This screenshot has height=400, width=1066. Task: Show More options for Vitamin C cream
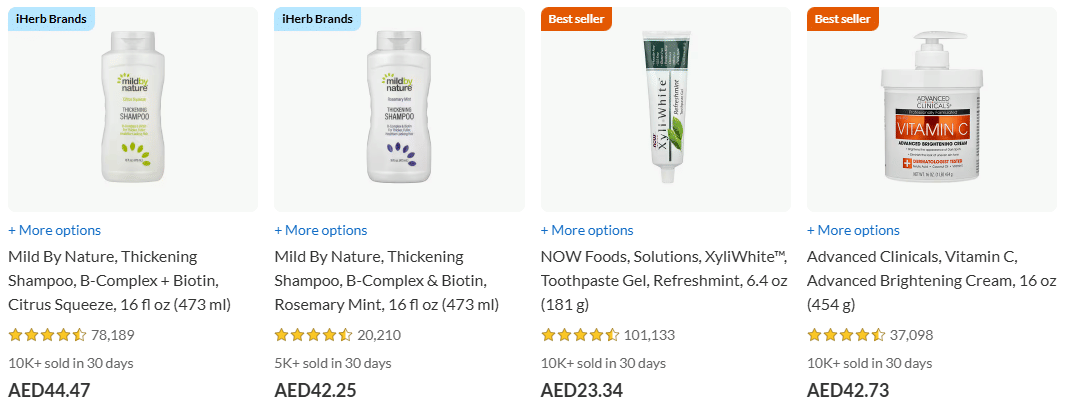tap(853, 230)
